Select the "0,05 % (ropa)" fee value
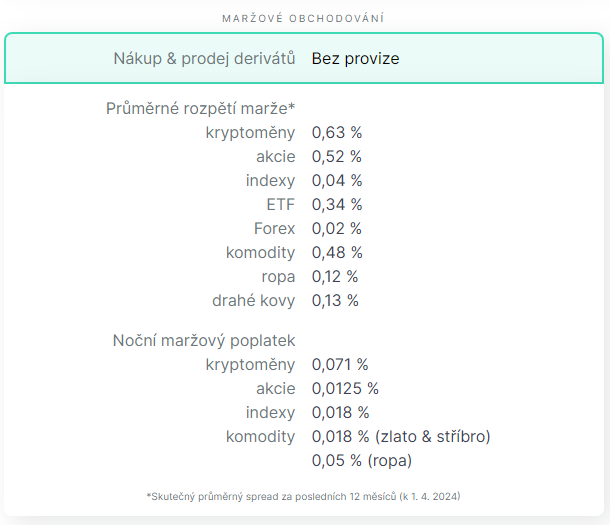This screenshot has width=610, height=525. (362, 460)
